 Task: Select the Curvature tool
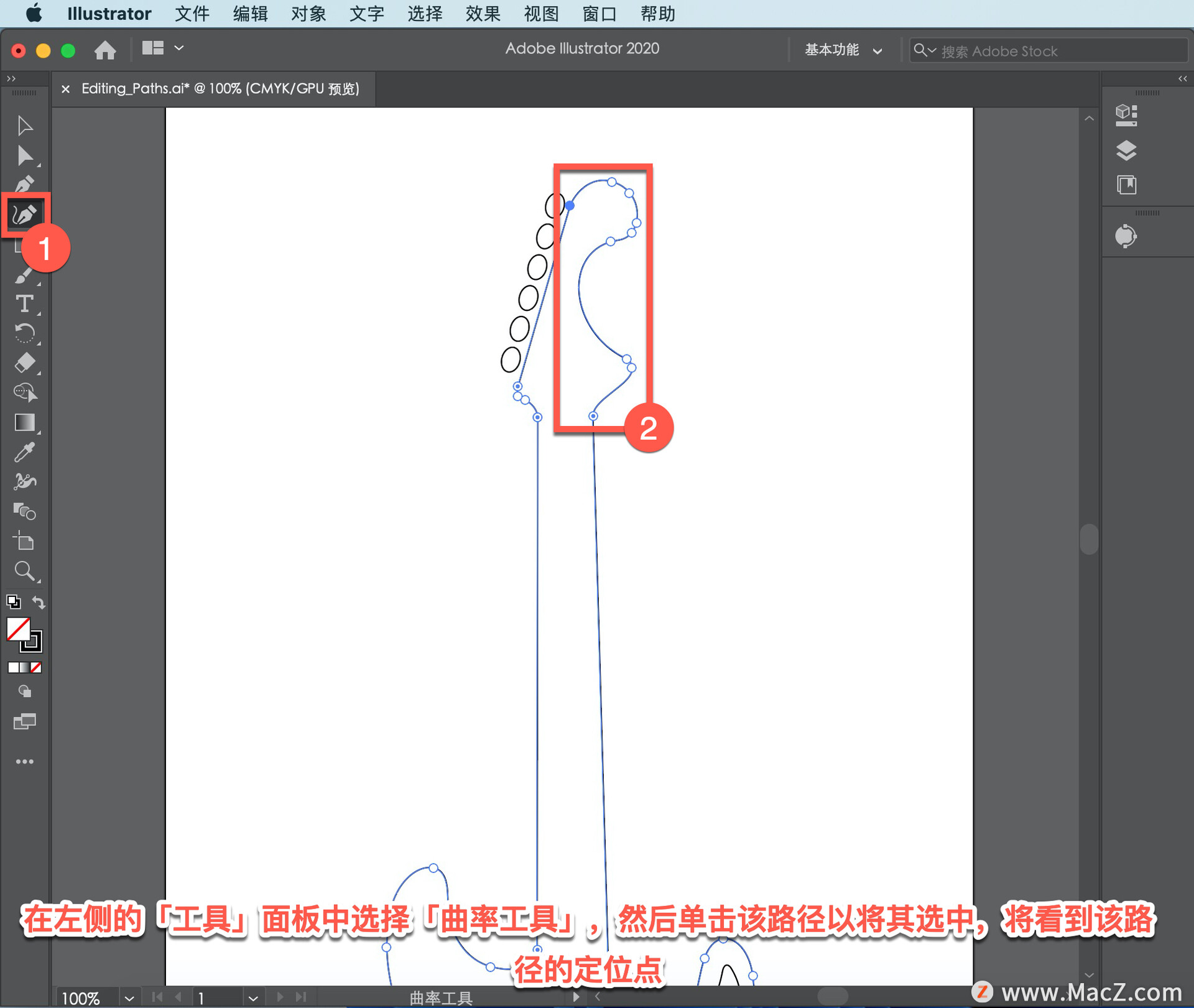pyautogui.click(x=25, y=215)
